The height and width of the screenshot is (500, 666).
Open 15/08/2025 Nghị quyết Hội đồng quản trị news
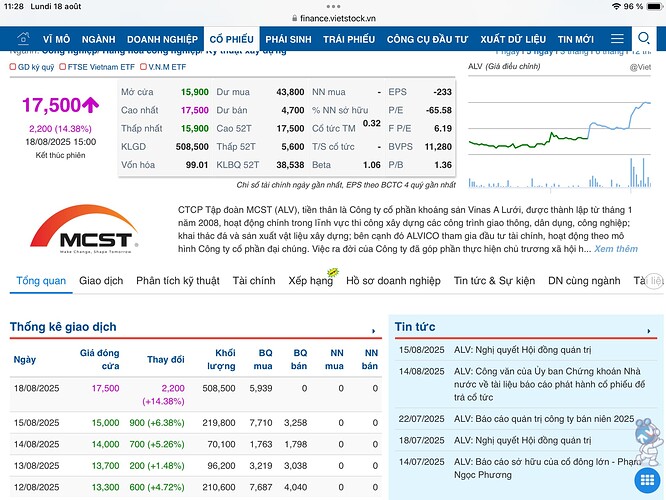522,350
